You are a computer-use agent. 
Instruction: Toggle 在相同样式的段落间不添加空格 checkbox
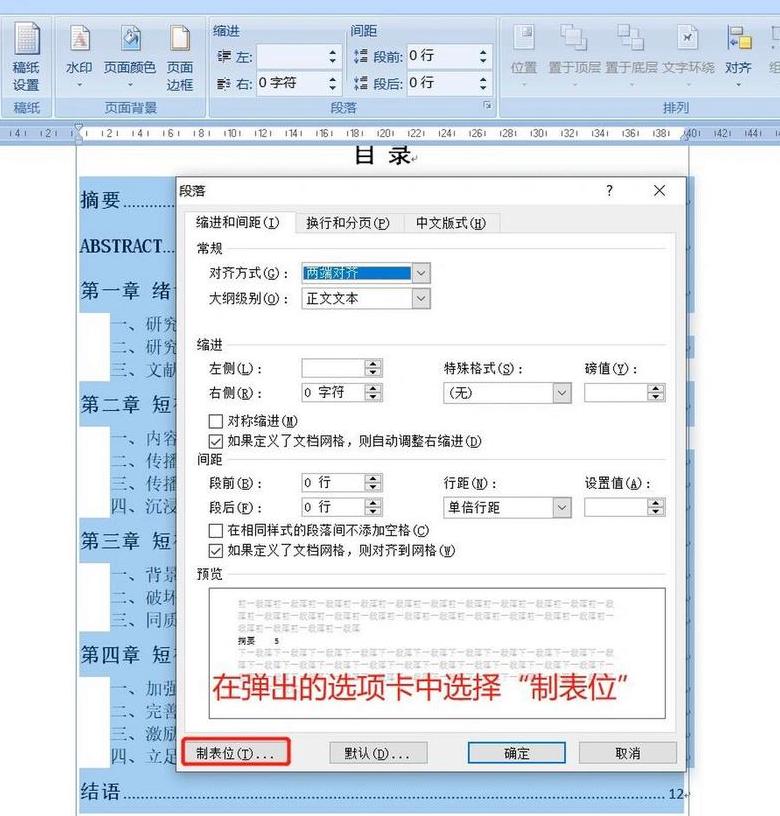[215, 530]
